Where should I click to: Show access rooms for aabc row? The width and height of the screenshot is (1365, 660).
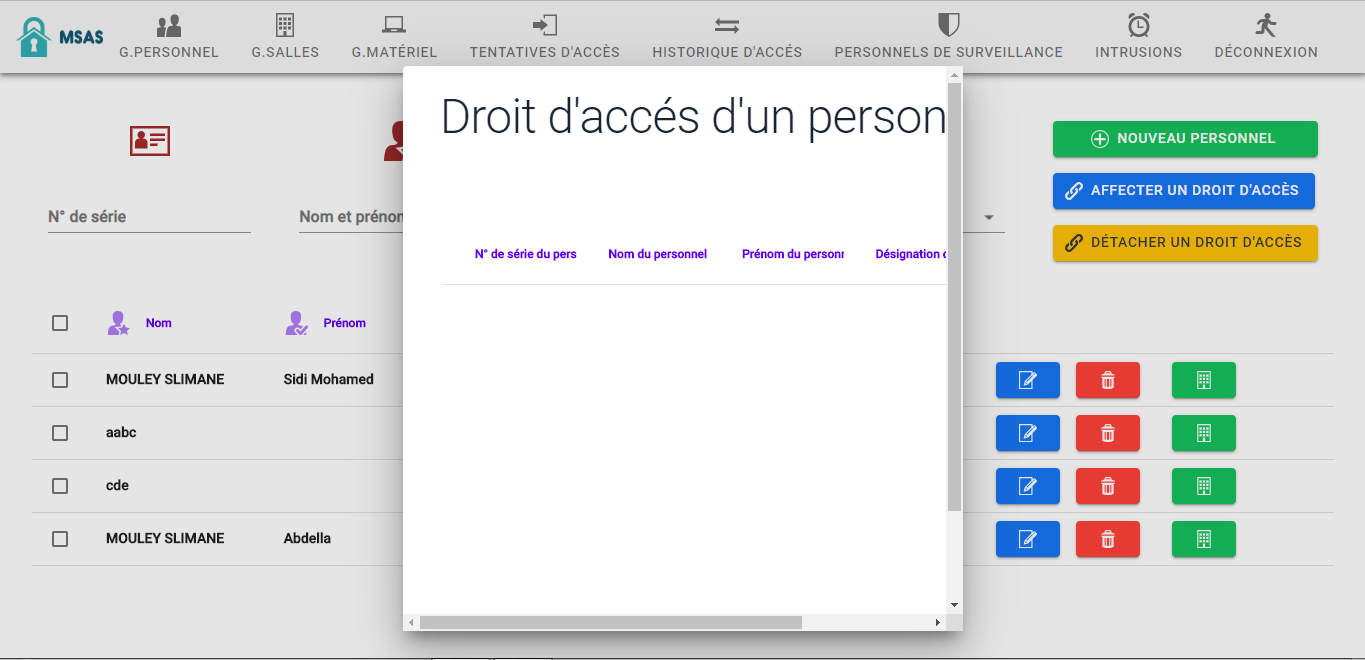click(1203, 433)
